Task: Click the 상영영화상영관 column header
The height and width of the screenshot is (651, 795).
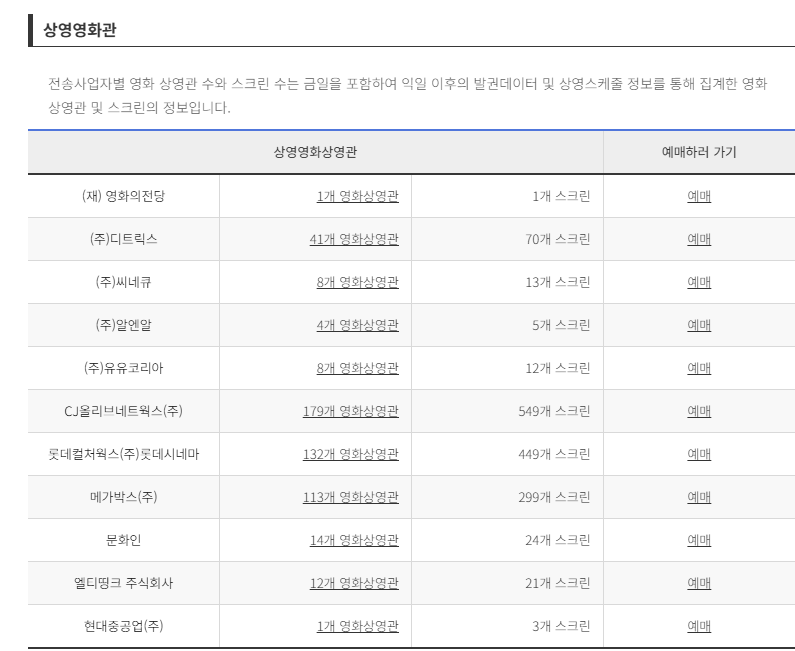Action: point(315,152)
